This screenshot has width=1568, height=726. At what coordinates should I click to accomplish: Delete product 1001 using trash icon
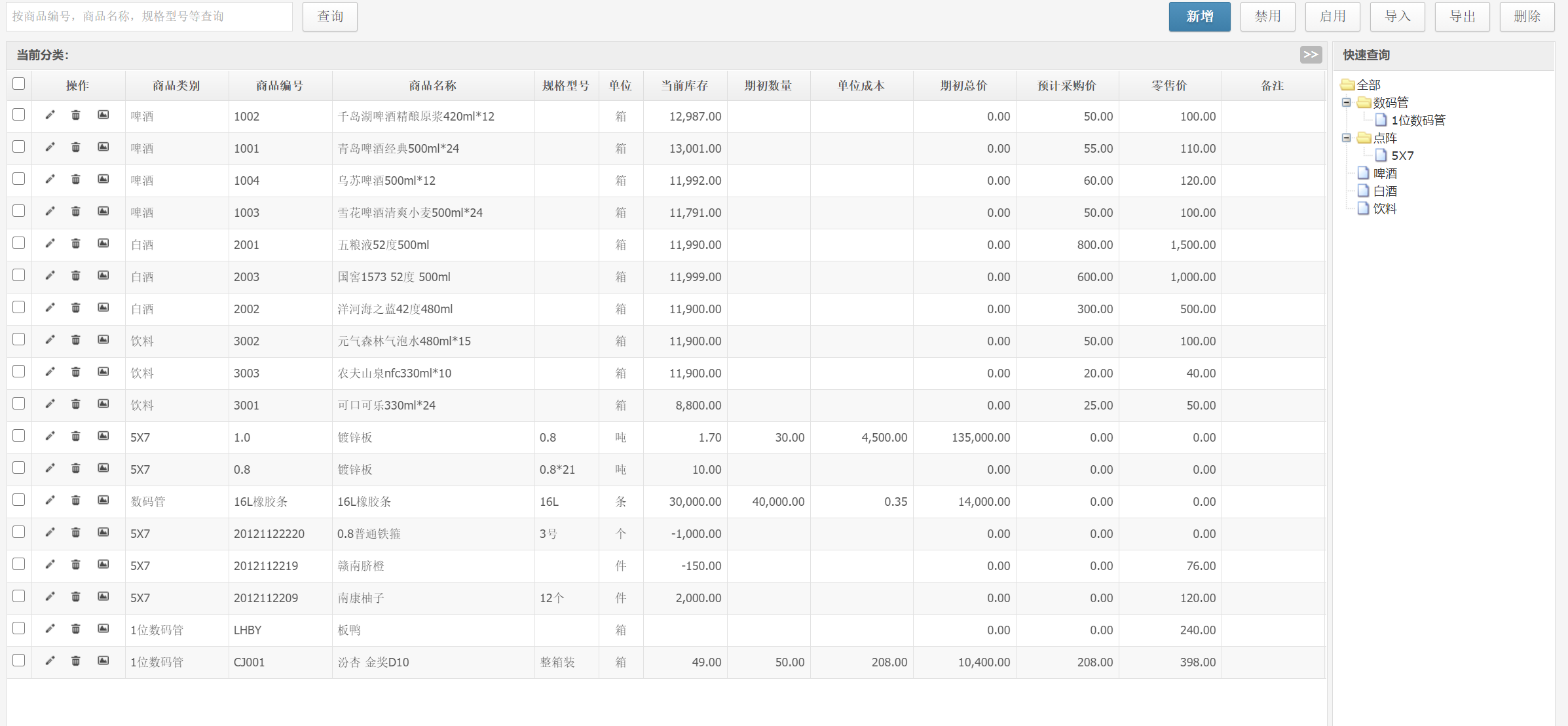[x=76, y=147]
